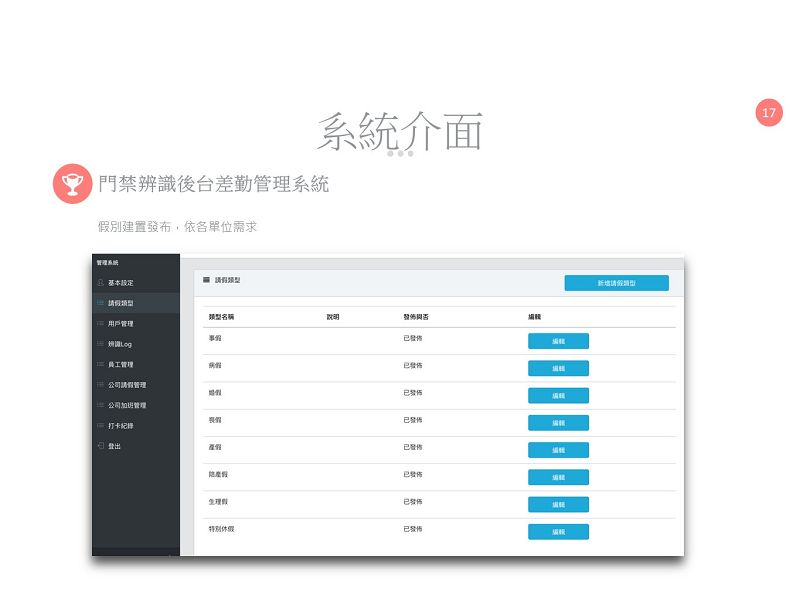Click 編輯 button for 喪假 row
Viewport: 800px width, 600px height.
pyautogui.click(x=558, y=423)
